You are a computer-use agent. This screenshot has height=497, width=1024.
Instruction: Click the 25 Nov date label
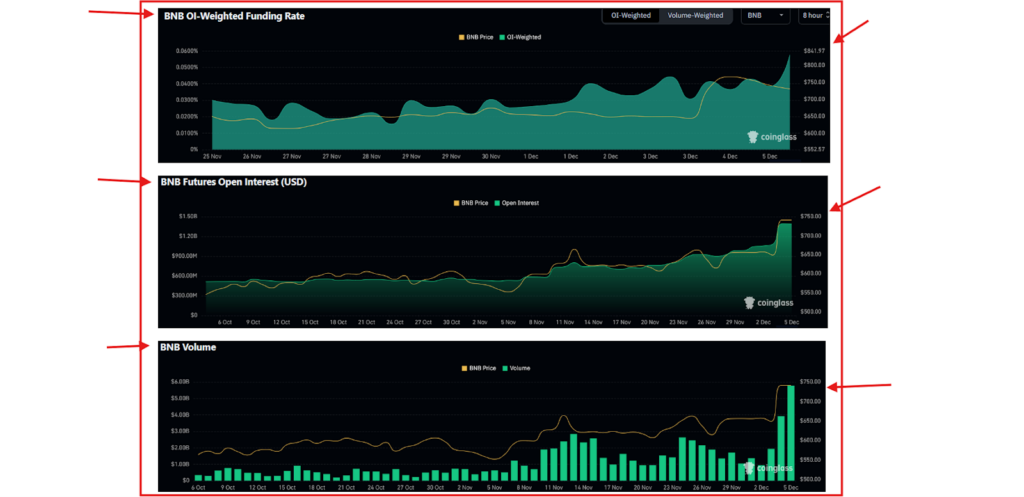pyautogui.click(x=212, y=157)
